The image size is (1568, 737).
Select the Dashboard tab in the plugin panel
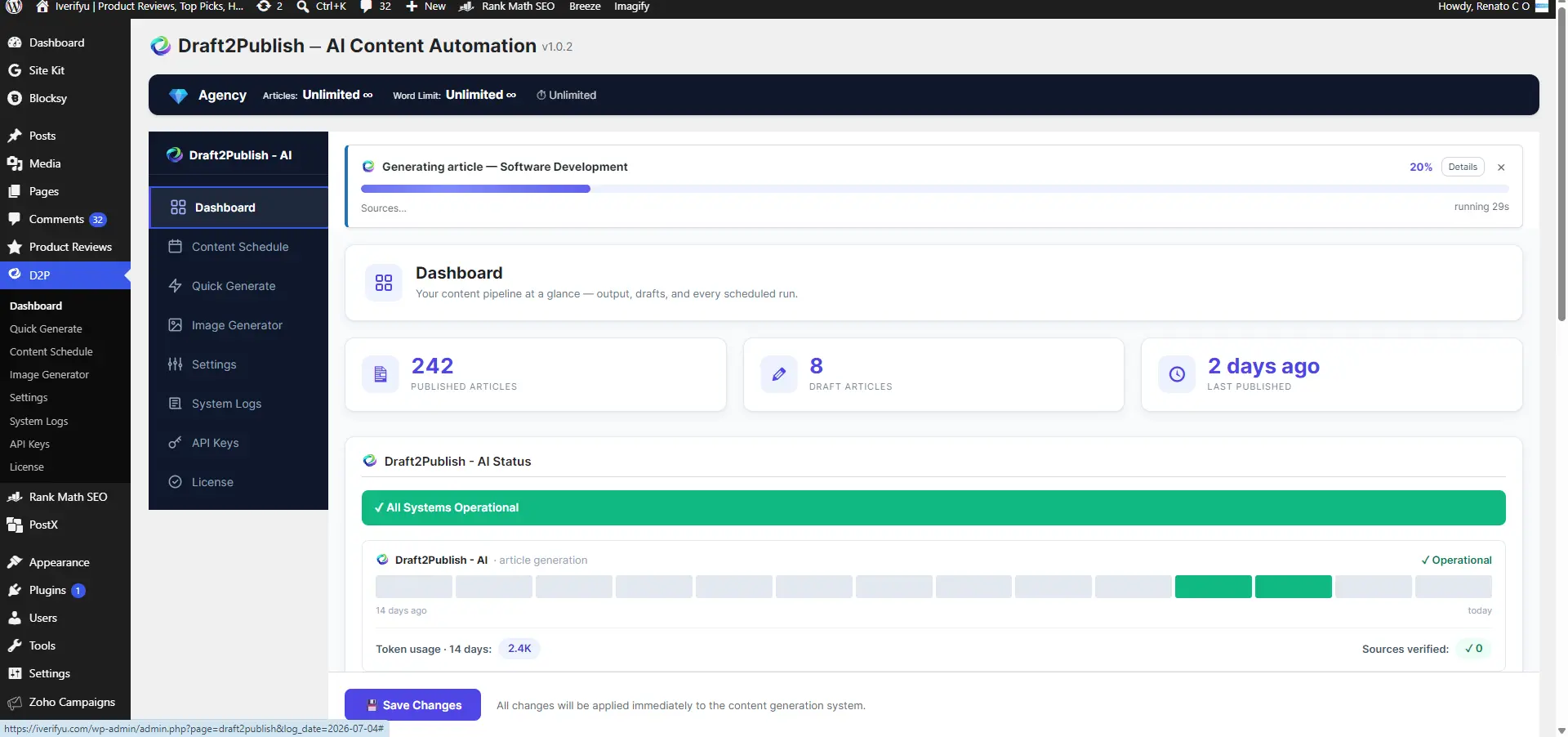pos(238,208)
